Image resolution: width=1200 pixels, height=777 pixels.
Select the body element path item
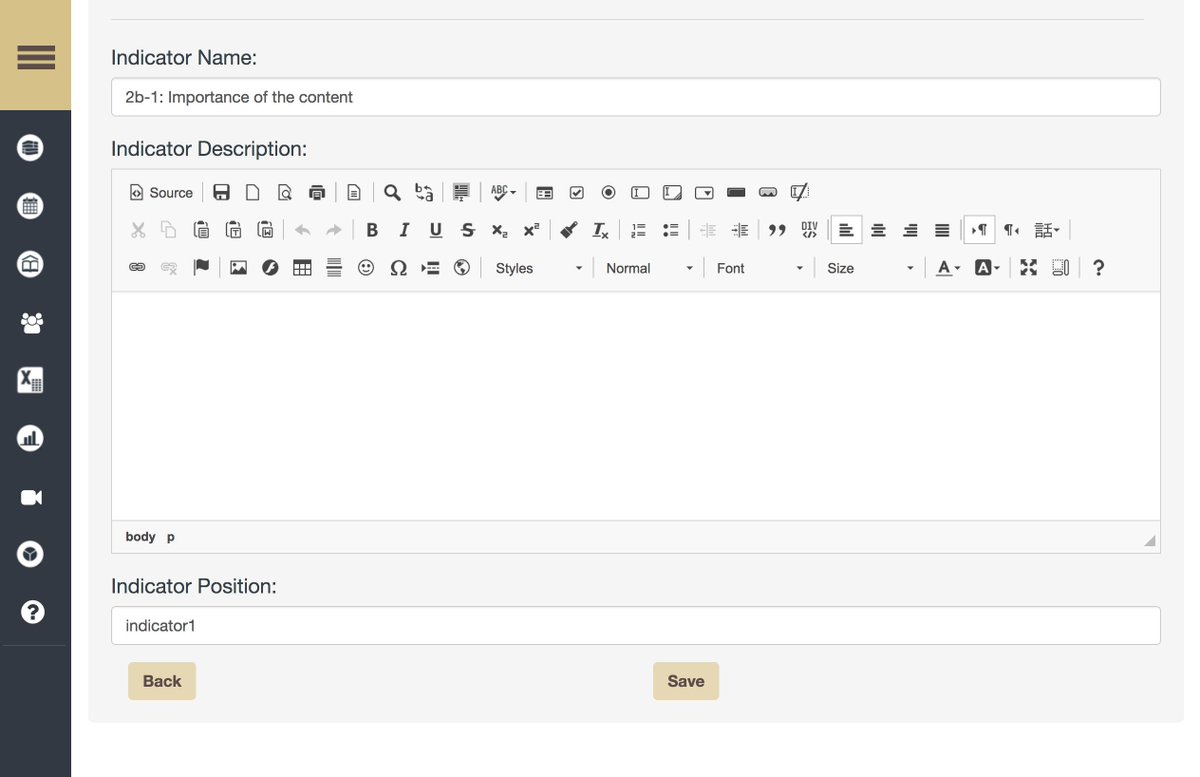tap(141, 537)
